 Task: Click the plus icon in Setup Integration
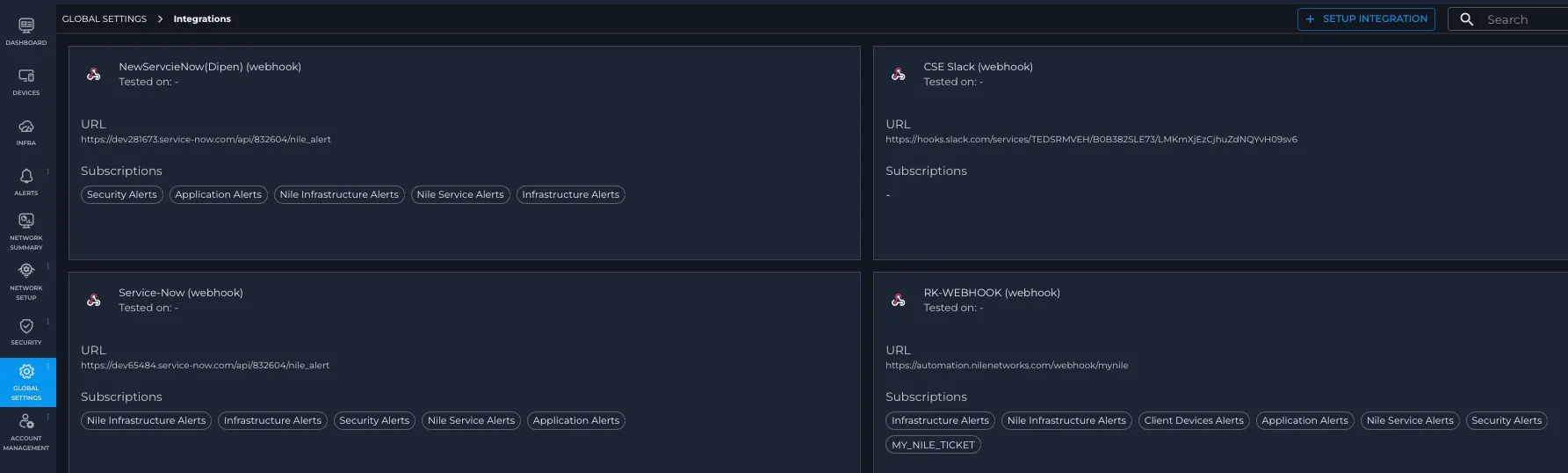click(1311, 18)
